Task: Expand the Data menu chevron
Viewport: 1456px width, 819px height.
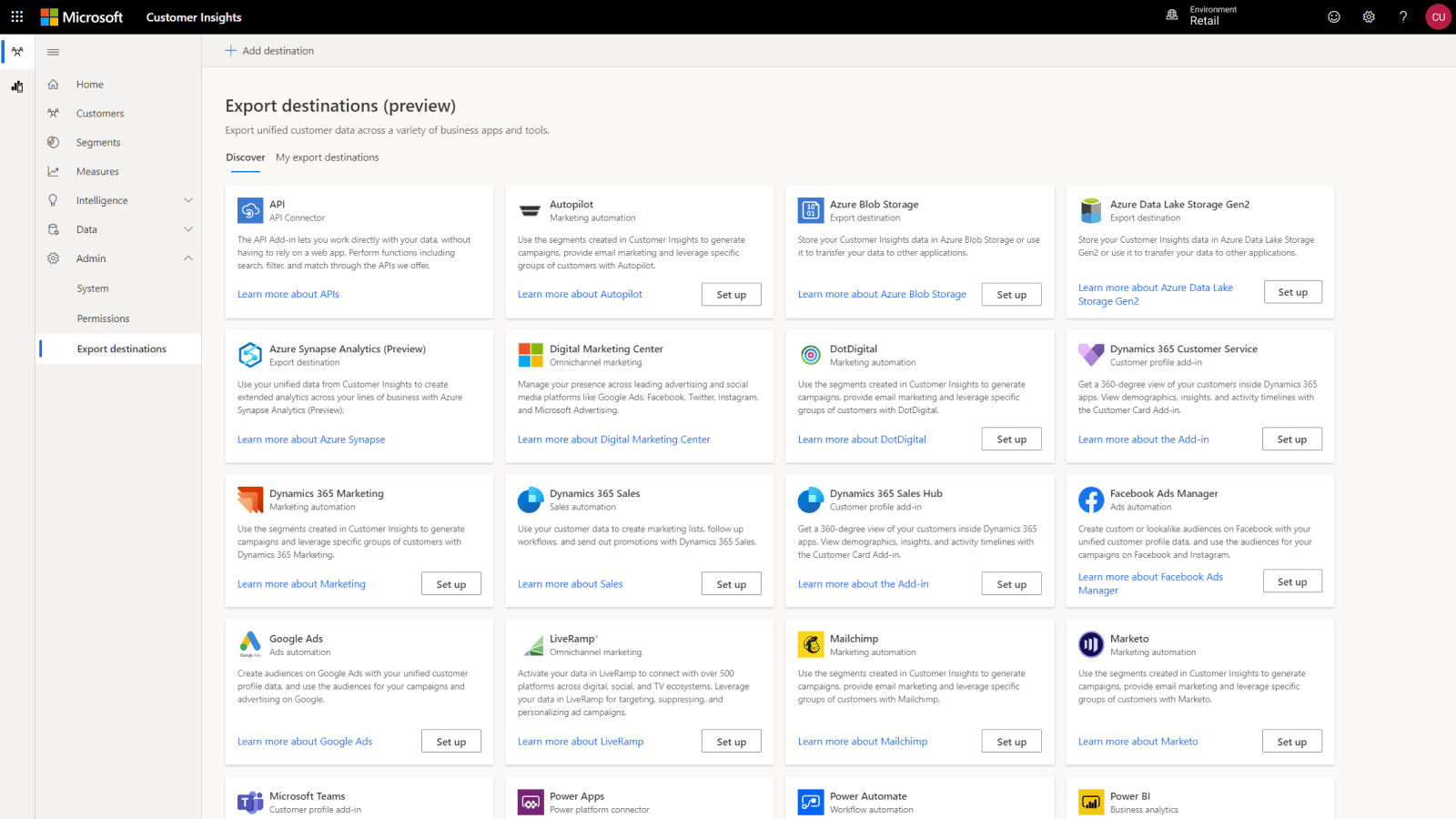Action: tap(188, 229)
